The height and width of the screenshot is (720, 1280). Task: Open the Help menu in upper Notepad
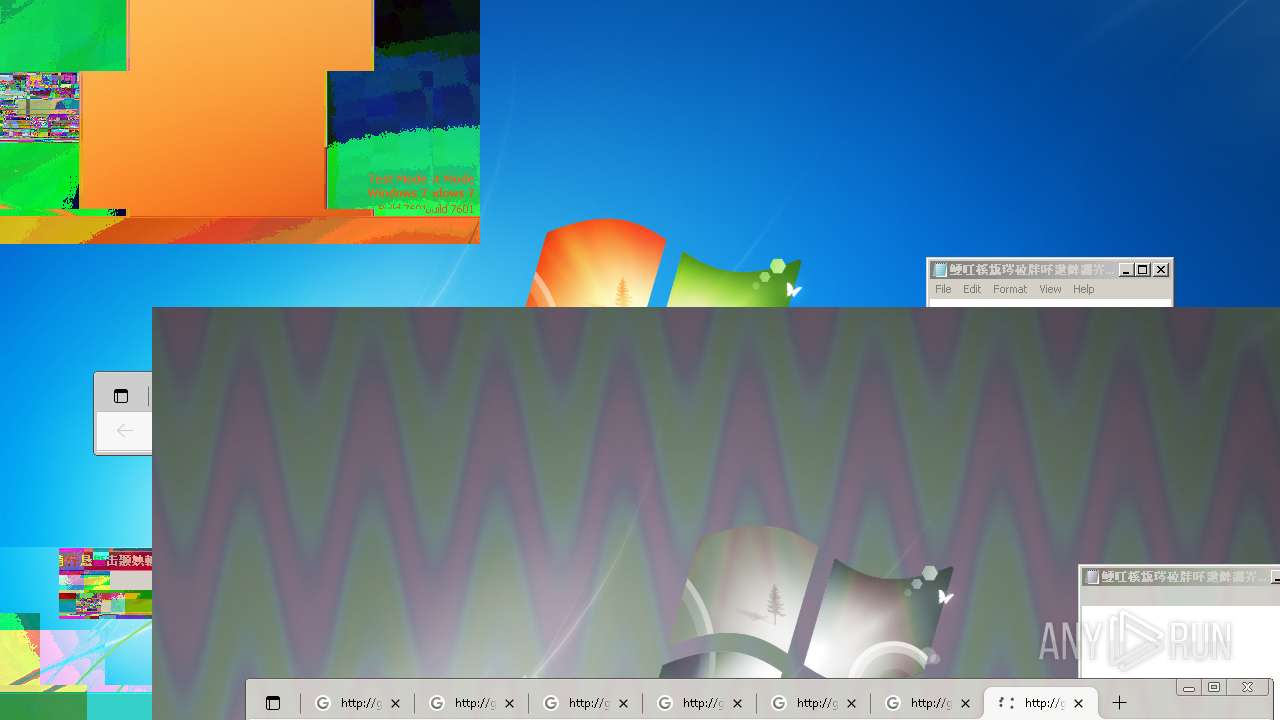(1084, 289)
